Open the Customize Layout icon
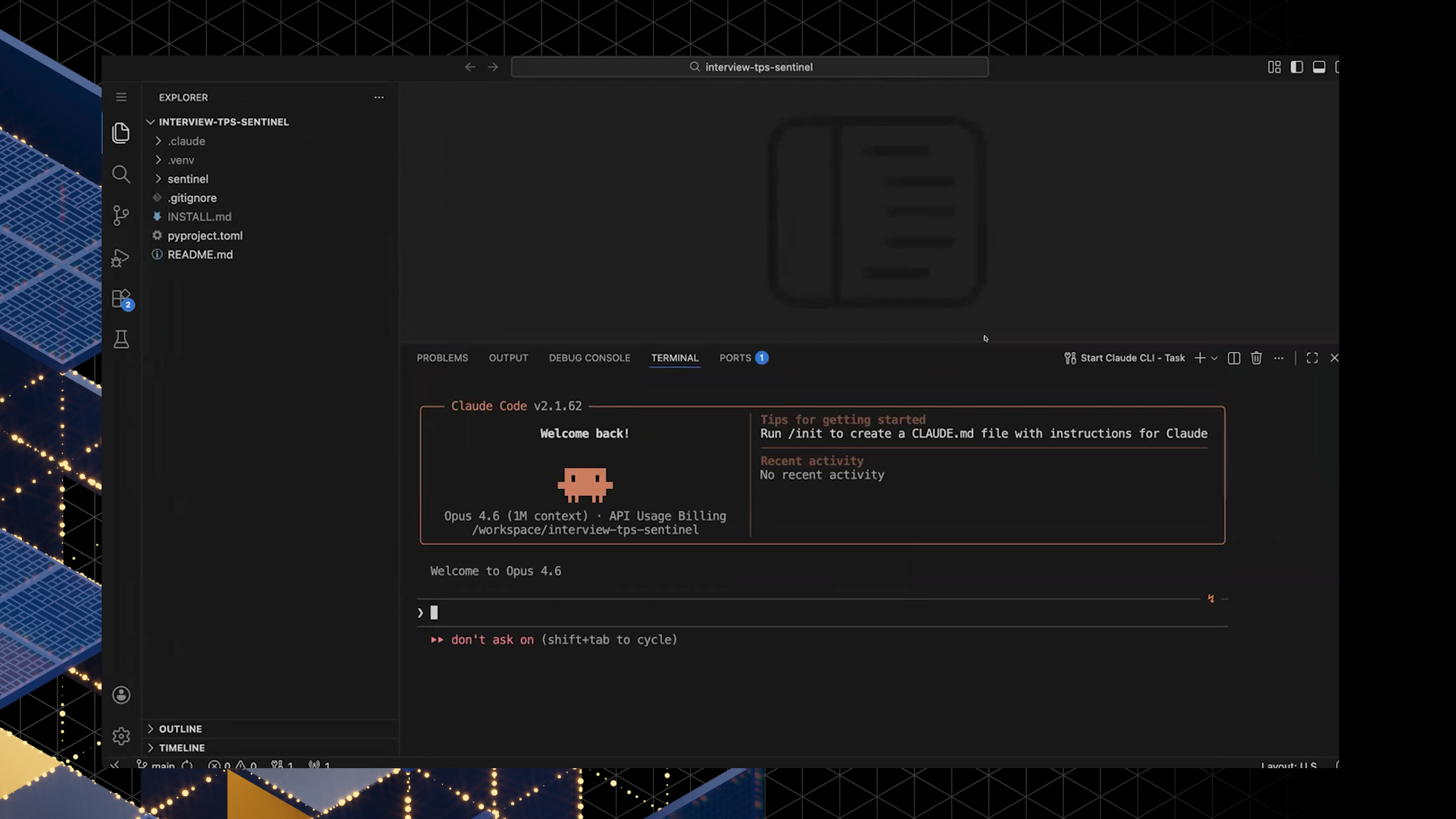 click(x=1274, y=67)
